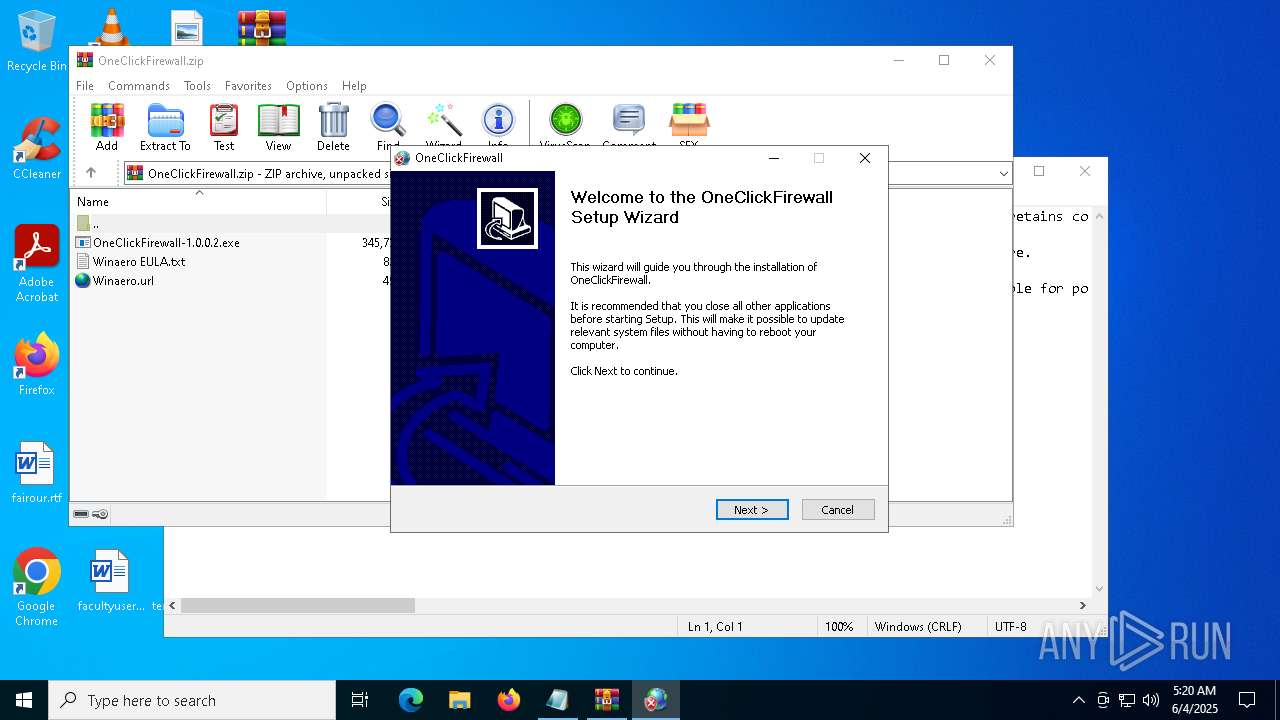
Task: Open the Help menu in WinRAR
Action: [x=354, y=86]
